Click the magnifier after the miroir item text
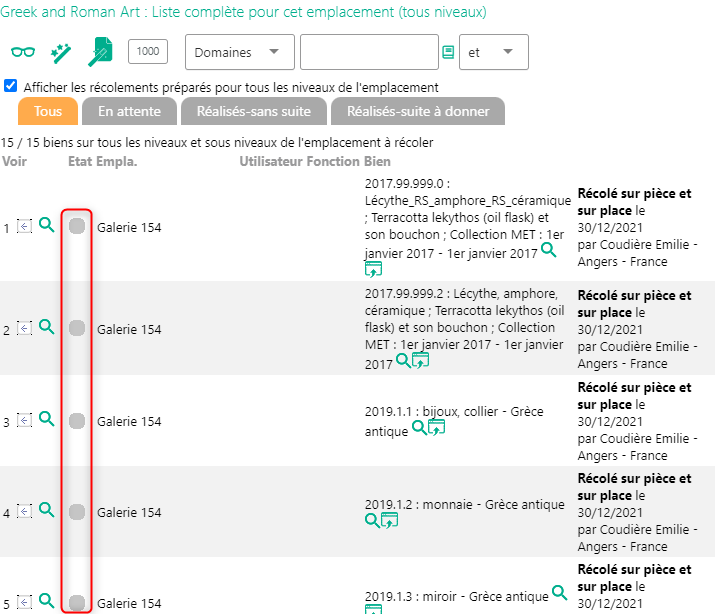The image size is (719, 614). point(559,593)
